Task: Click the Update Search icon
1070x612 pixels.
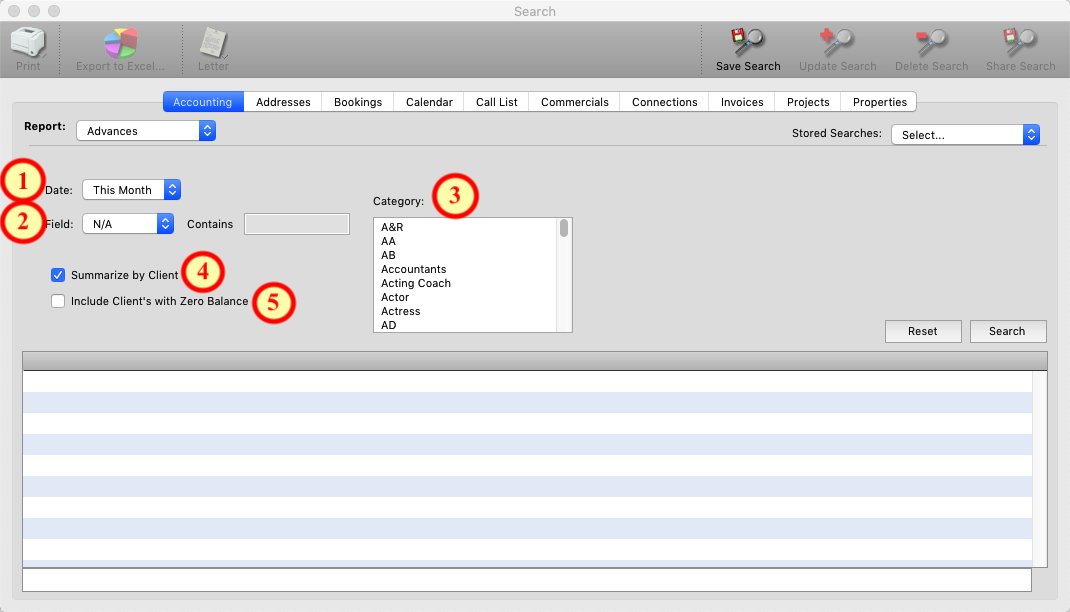Action: coord(837,43)
